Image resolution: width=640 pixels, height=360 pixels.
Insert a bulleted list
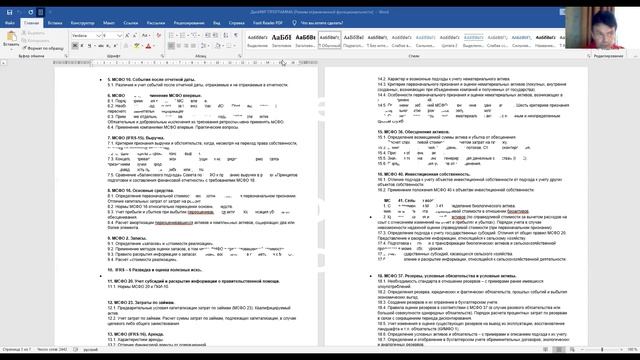171,36
